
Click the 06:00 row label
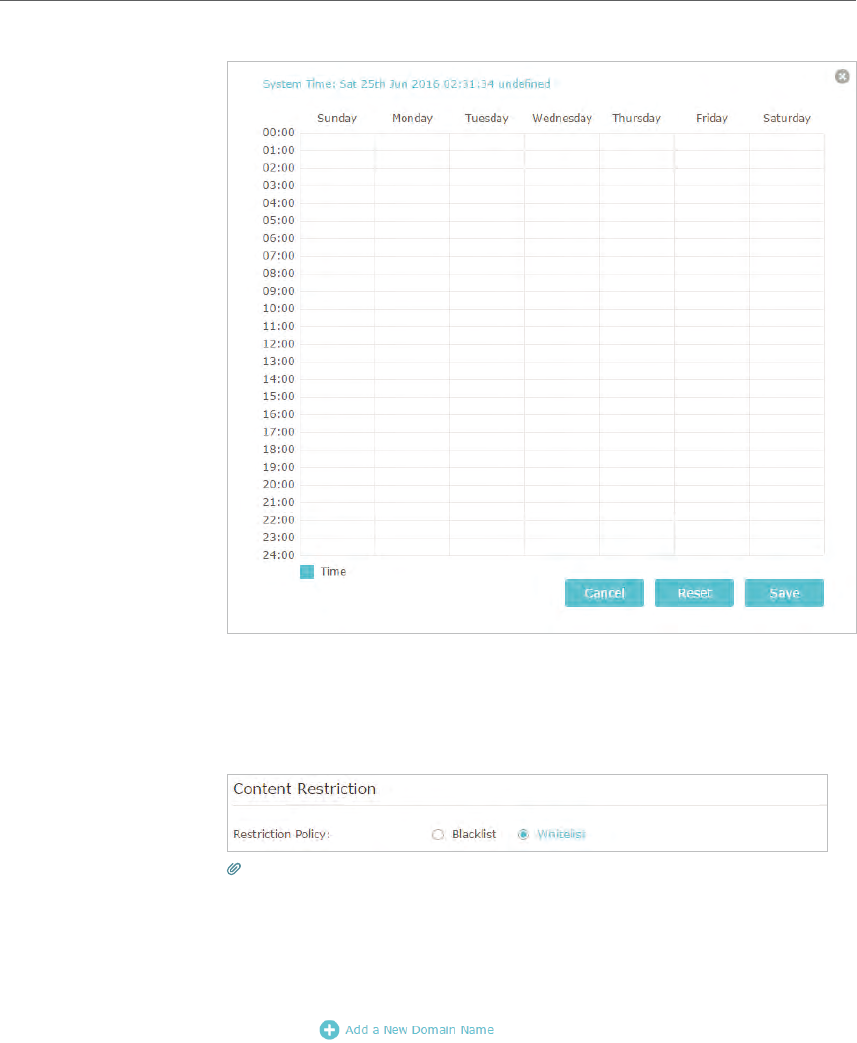tap(278, 238)
